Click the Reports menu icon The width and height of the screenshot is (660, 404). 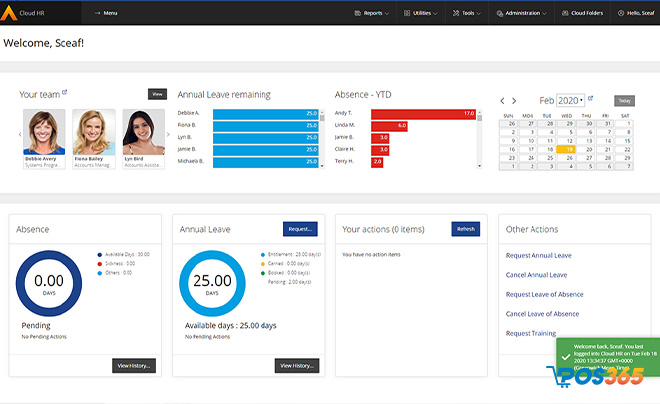(x=357, y=13)
